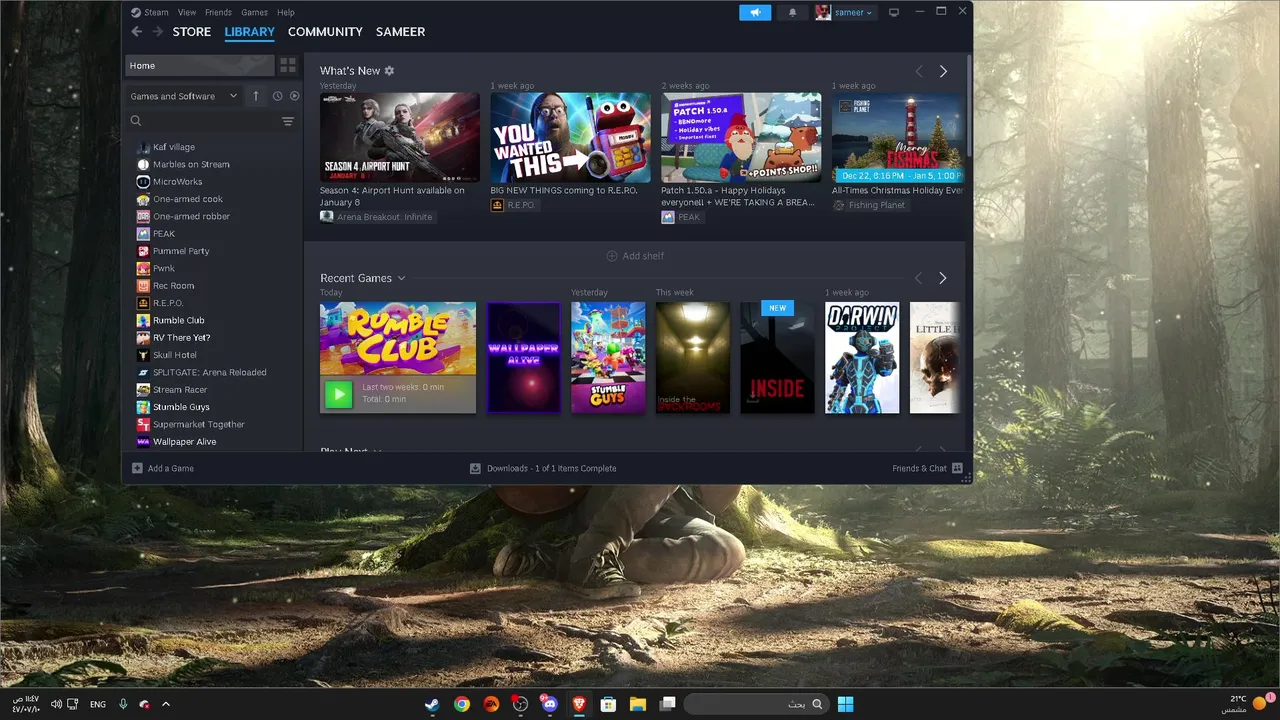
Task: Click the library search field
Action: click(205, 121)
